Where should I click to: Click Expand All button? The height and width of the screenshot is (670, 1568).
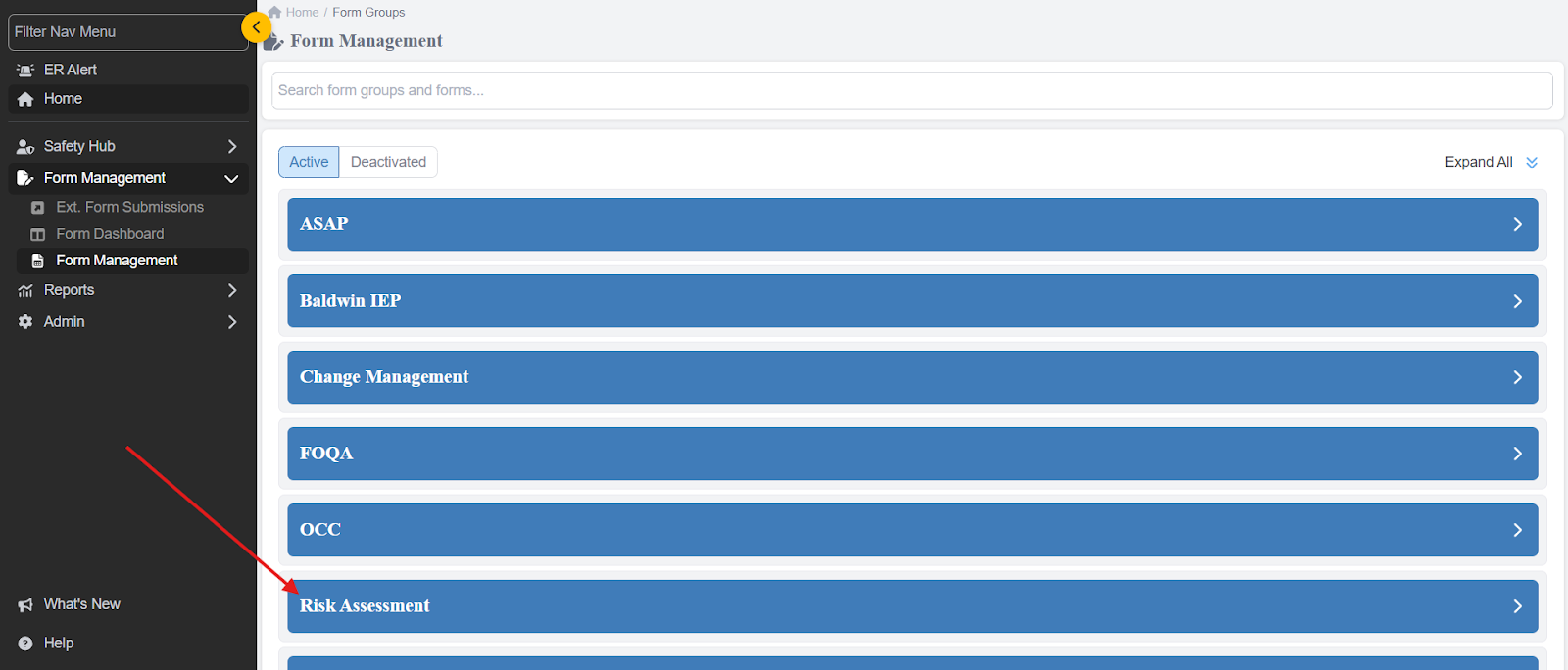pos(1491,162)
